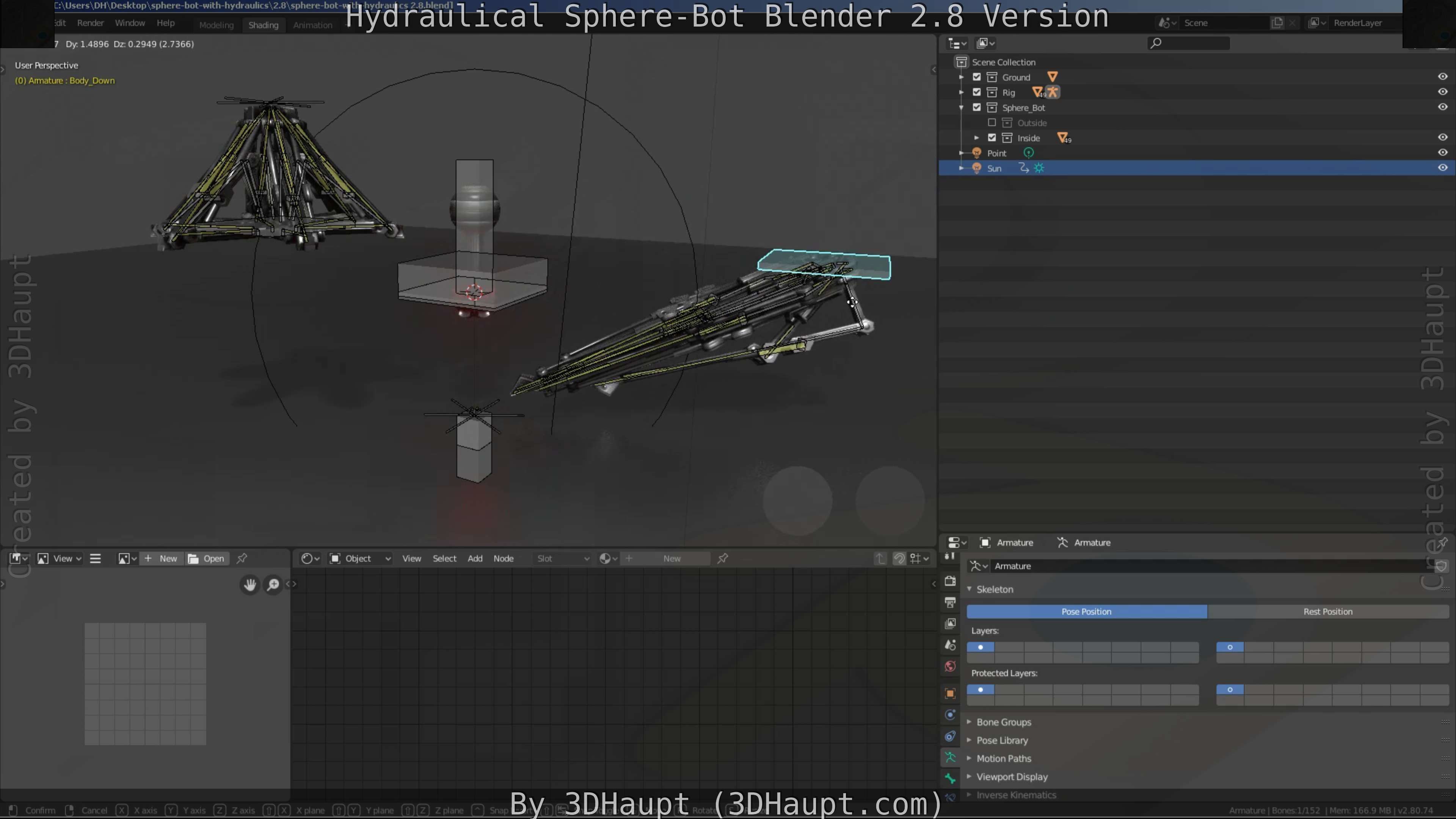Click the image editor hamburger menu icon
Image resolution: width=1456 pixels, height=819 pixels.
coord(95,559)
